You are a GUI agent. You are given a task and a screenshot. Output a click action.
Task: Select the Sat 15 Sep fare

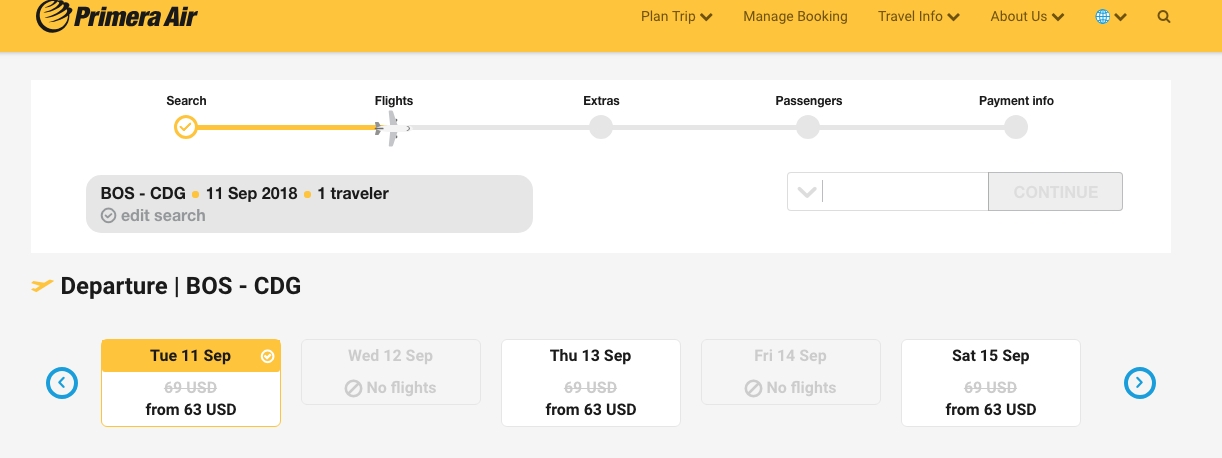coord(991,383)
